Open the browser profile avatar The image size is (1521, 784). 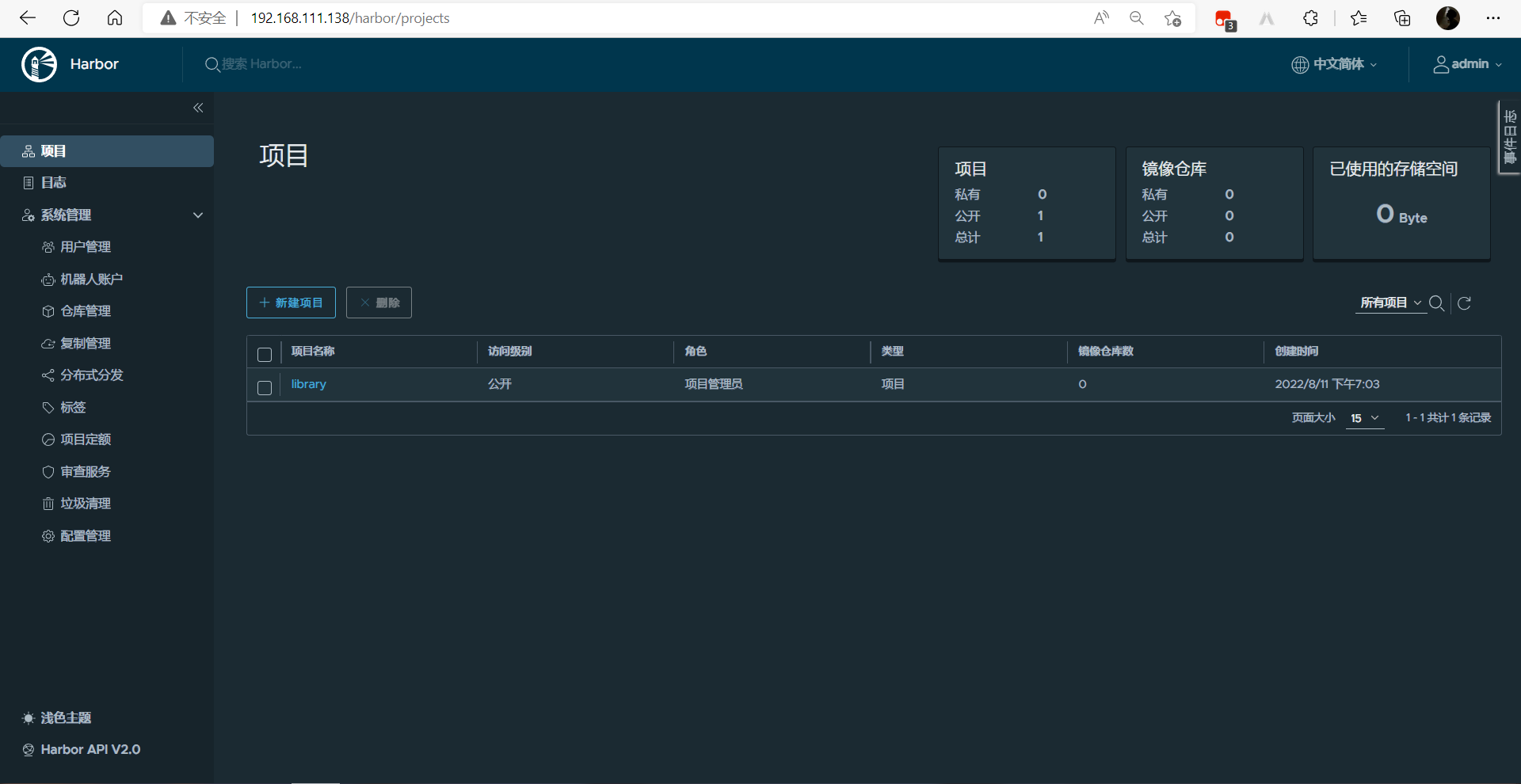tap(1448, 18)
